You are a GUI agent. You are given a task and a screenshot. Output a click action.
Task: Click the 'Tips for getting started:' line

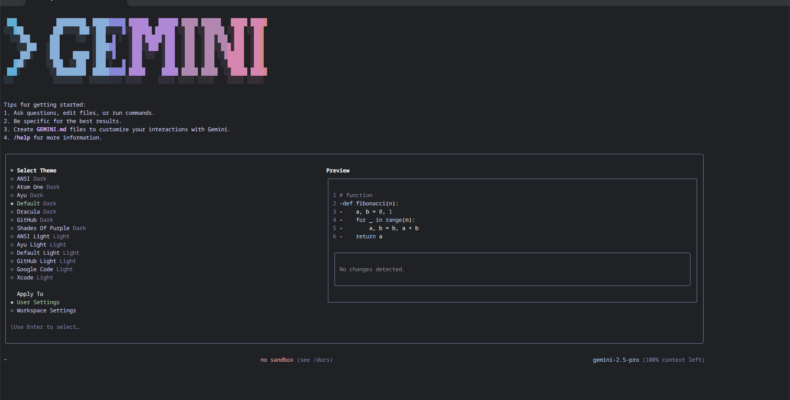45,105
